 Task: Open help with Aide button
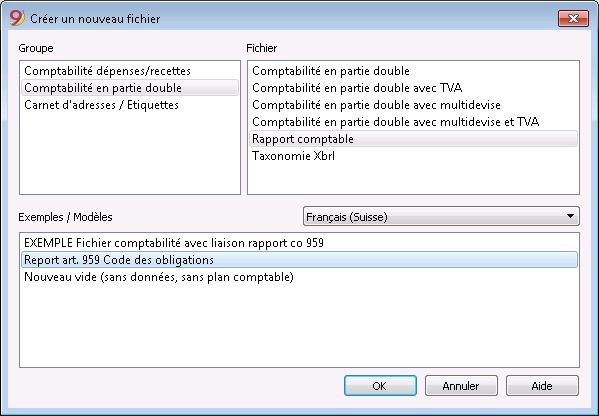(542, 386)
